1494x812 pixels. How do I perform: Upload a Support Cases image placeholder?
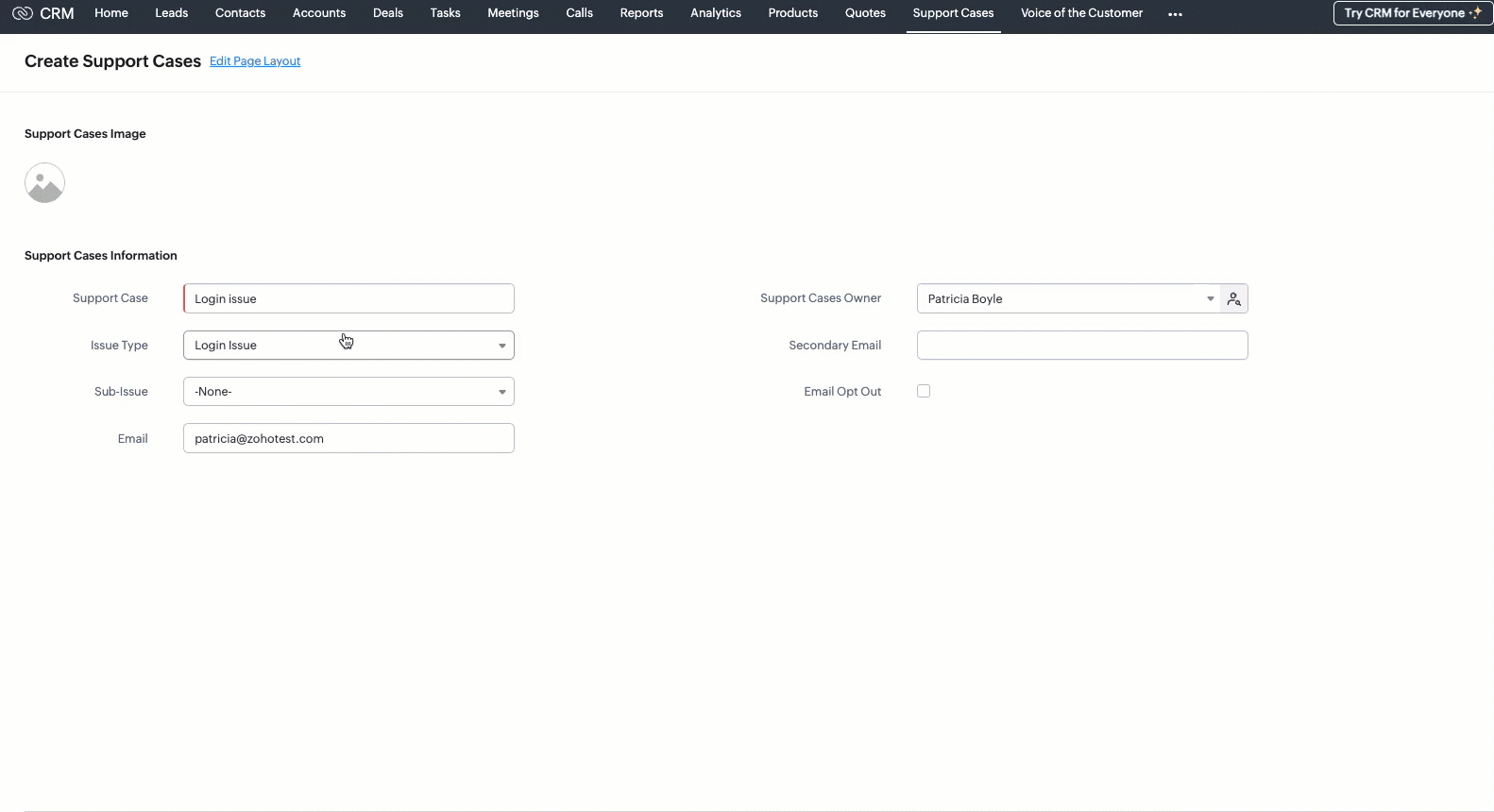click(44, 183)
